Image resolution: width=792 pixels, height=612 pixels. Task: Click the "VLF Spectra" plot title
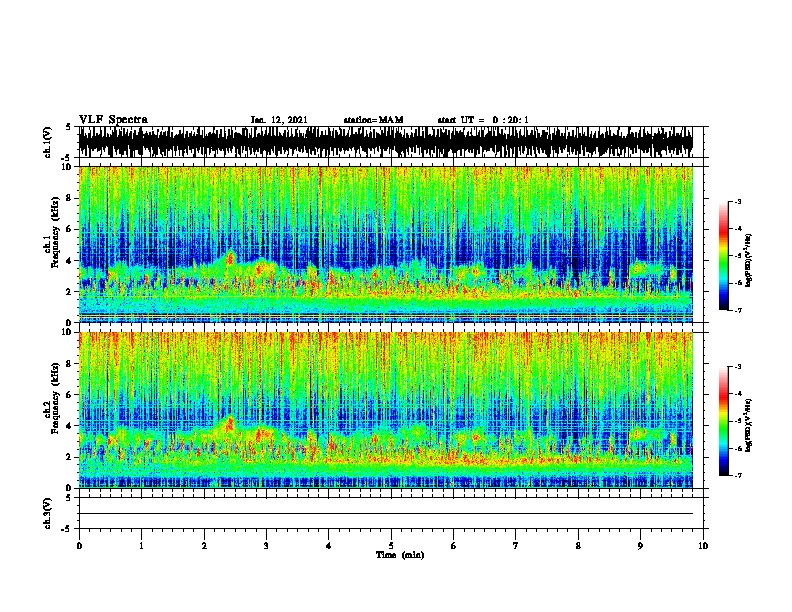(113, 119)
